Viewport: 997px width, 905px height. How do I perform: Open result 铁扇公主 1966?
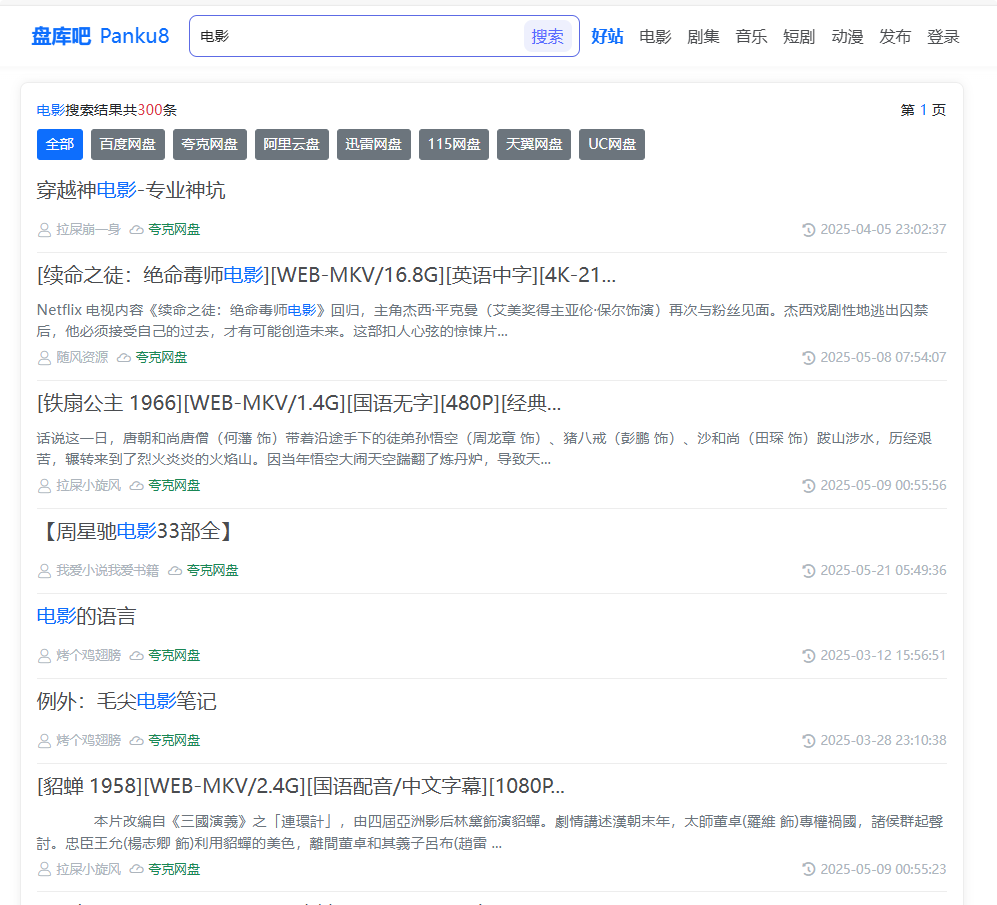click(x=299, y=403)
